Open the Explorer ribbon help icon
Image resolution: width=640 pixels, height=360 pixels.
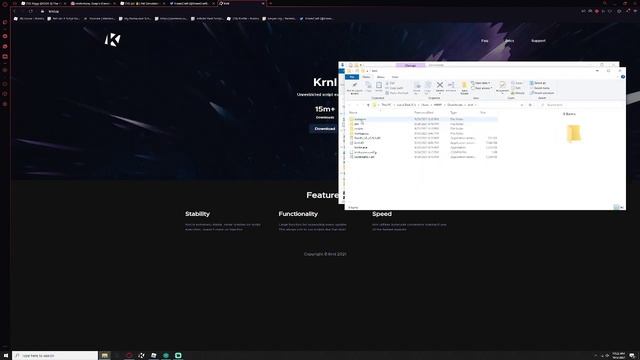coord(623,77)
